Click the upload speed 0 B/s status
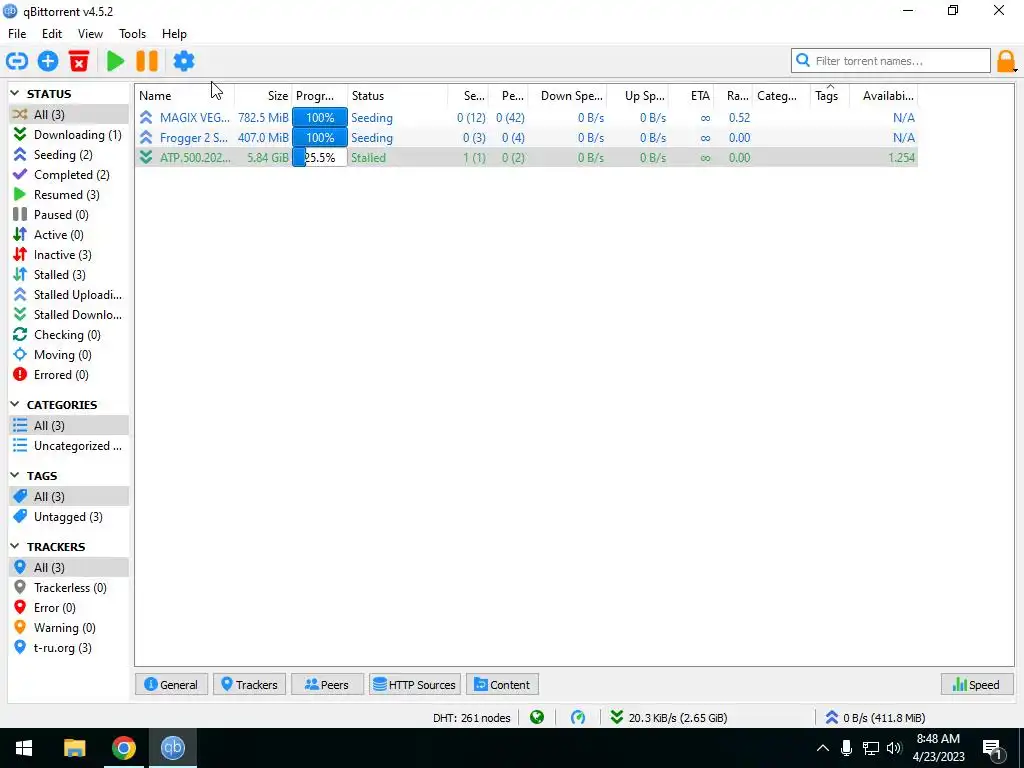 875,718
